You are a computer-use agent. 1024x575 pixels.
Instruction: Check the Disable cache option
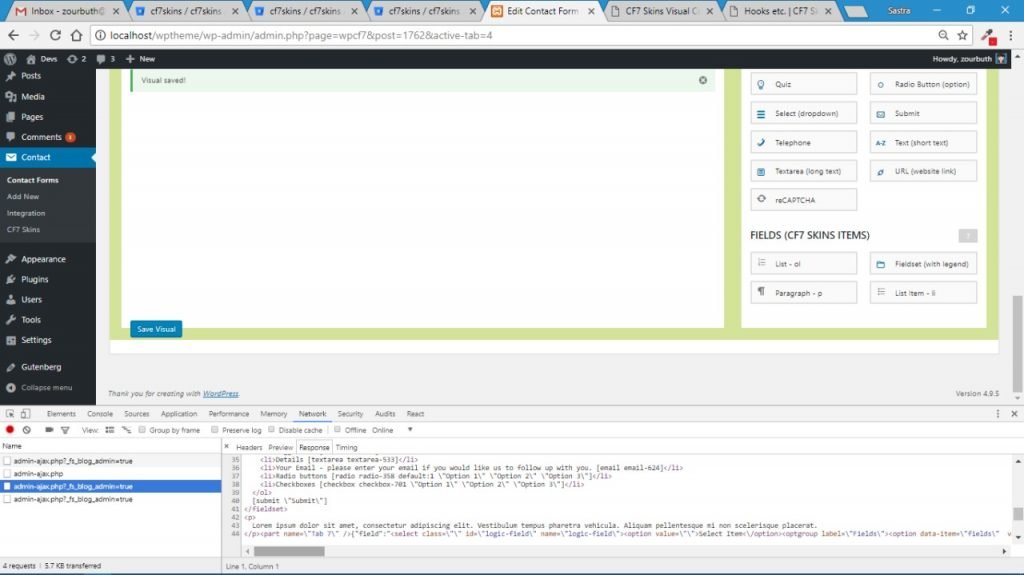[x=272, y=430]
